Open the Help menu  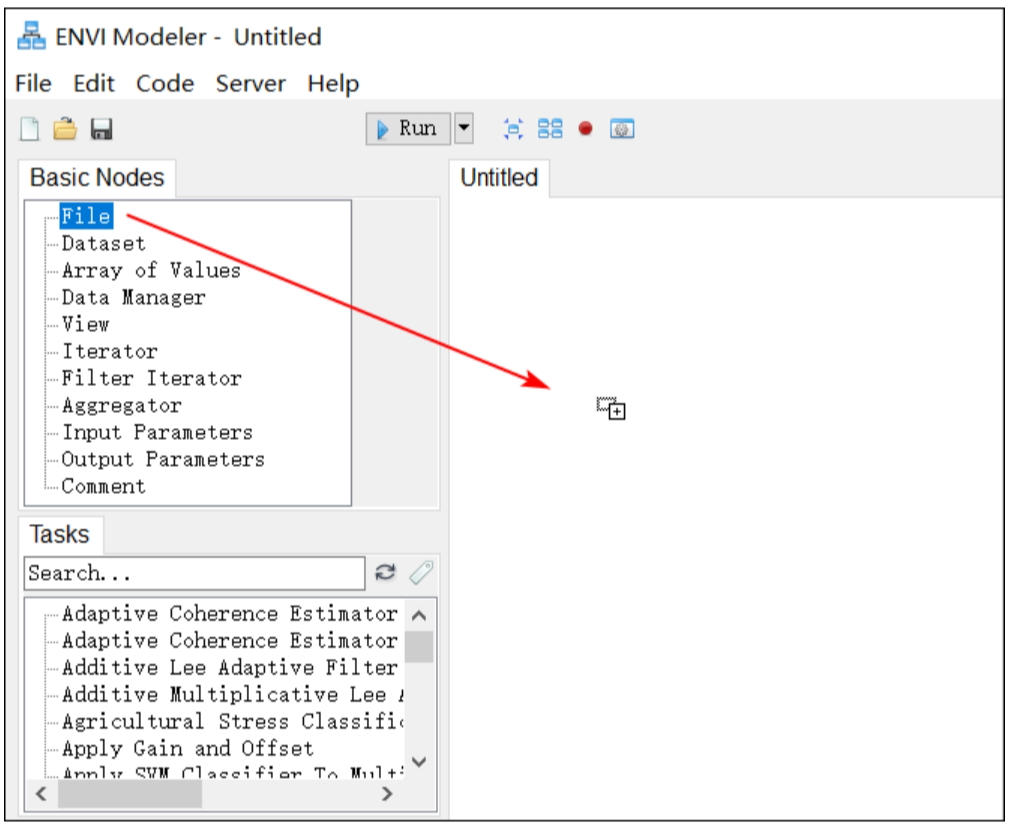pyautogui.click(x=334, y=83)
